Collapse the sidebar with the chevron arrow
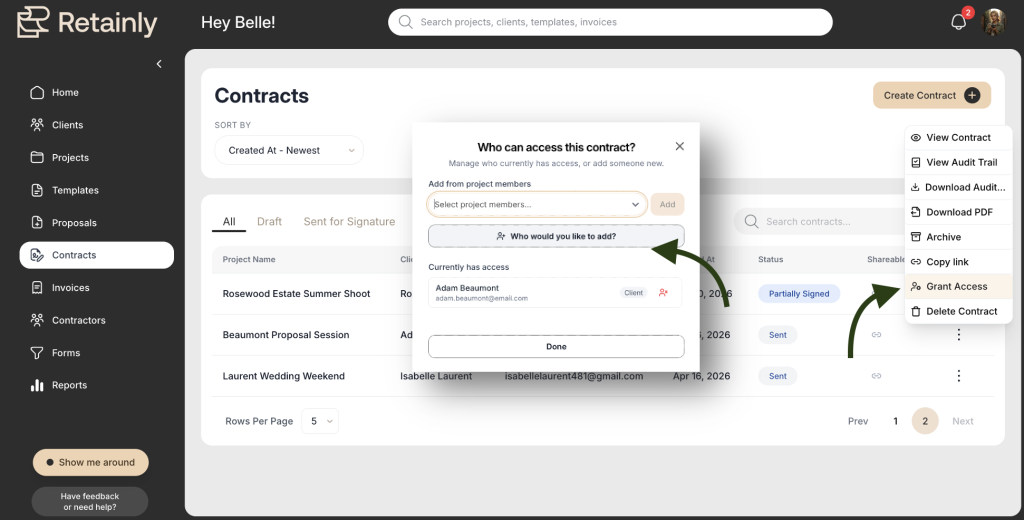This screenshot has height=520, width=1024. (159, 64)
